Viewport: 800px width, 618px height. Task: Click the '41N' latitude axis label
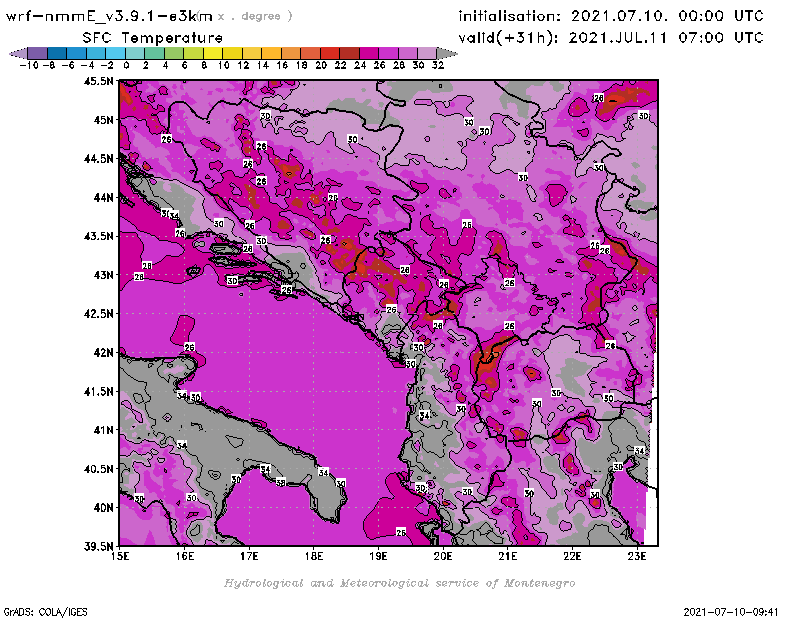click(x=103, y=430)
